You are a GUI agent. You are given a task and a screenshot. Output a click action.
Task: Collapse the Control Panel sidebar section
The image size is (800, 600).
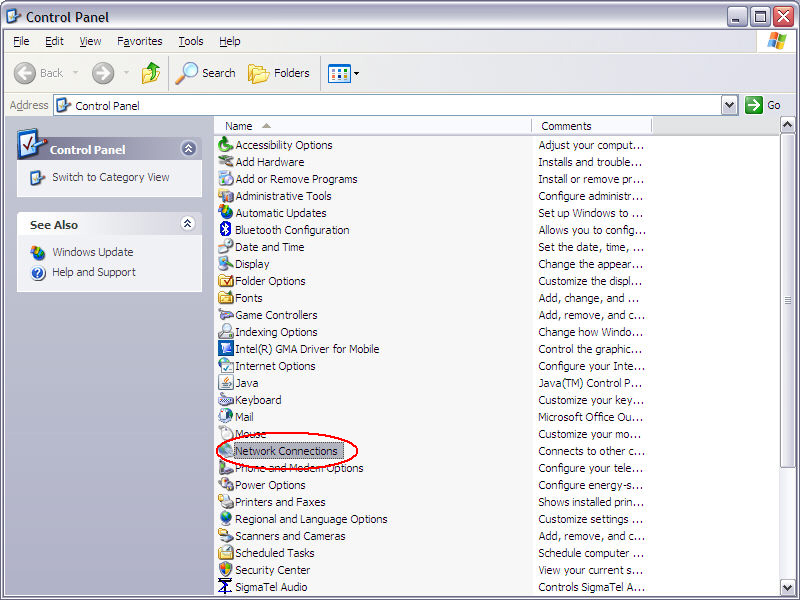(x=188, y=149)
